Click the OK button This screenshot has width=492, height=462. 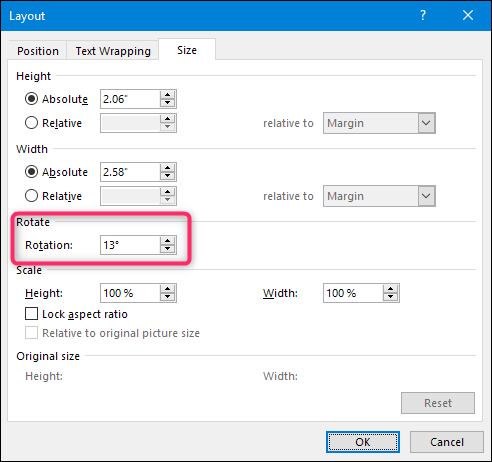coord(363,442)
